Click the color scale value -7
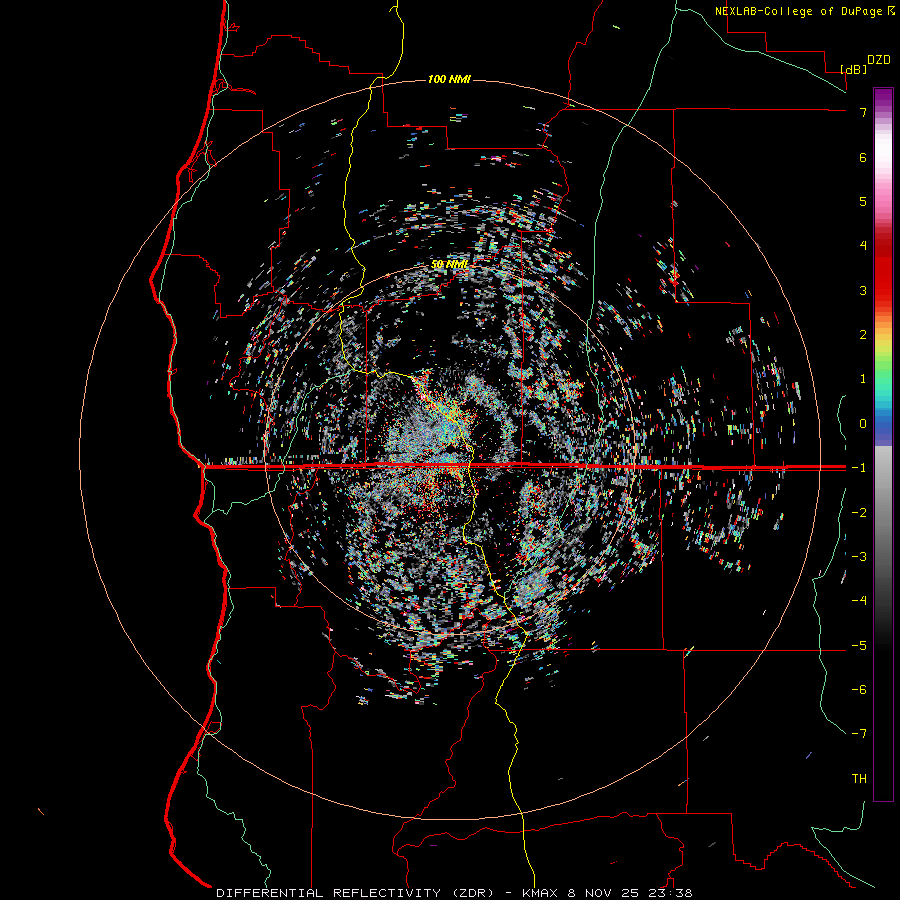Image resolution: width=900 pixels, height=900 pixels. pos(859,734)
